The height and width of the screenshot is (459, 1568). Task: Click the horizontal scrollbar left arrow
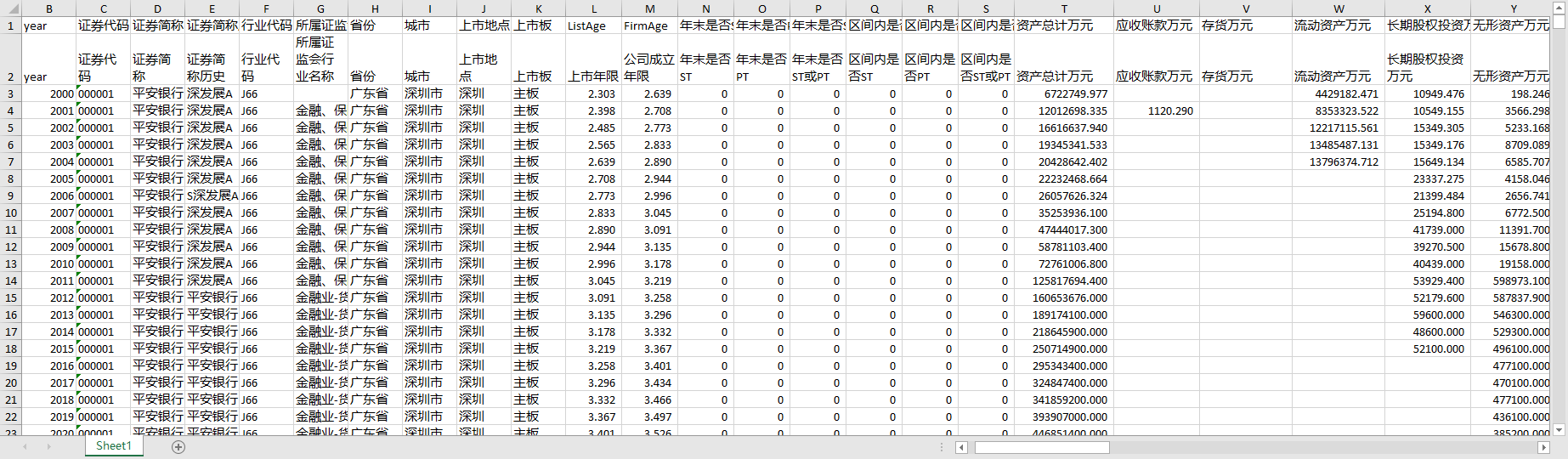tap(962, 447)
